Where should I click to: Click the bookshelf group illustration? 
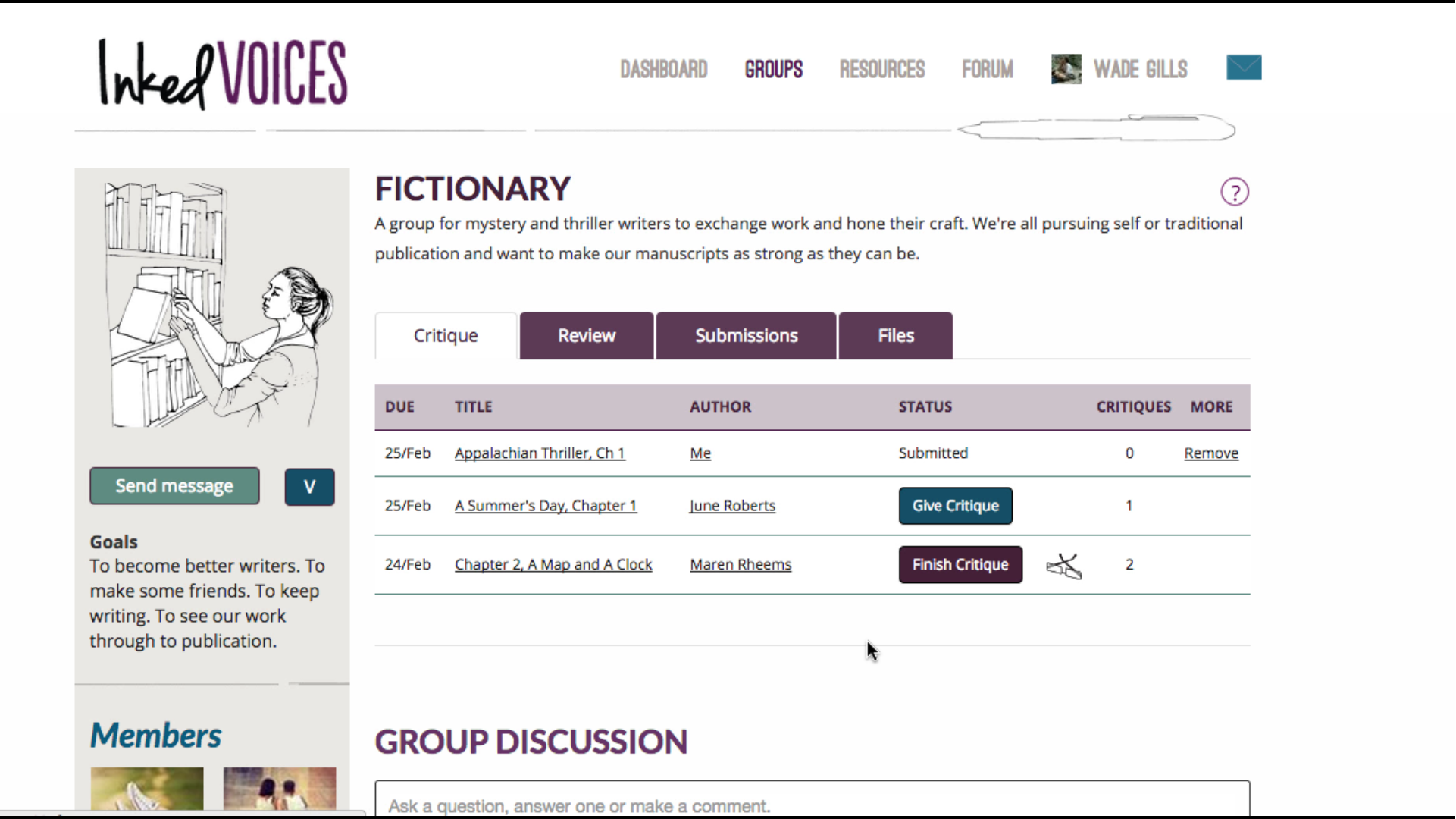[216, 304]
